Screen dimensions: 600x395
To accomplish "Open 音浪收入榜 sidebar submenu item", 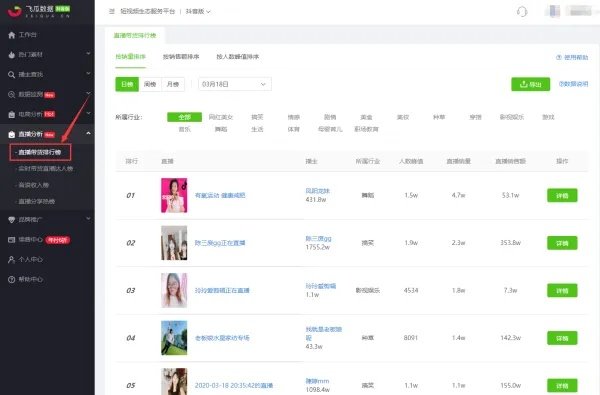I will click(34, 185).
